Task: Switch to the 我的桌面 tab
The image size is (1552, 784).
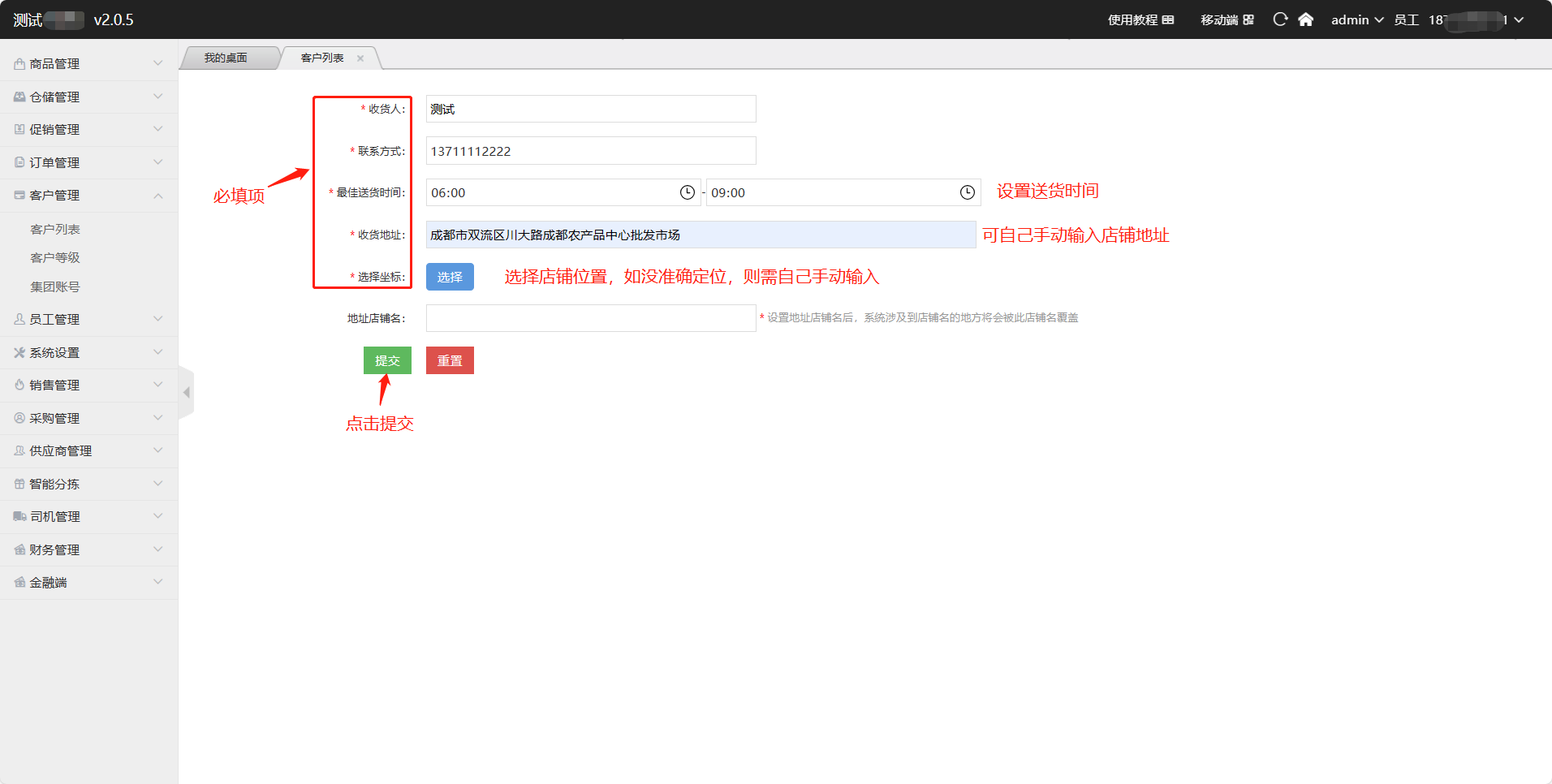Action: click(226, 58)
